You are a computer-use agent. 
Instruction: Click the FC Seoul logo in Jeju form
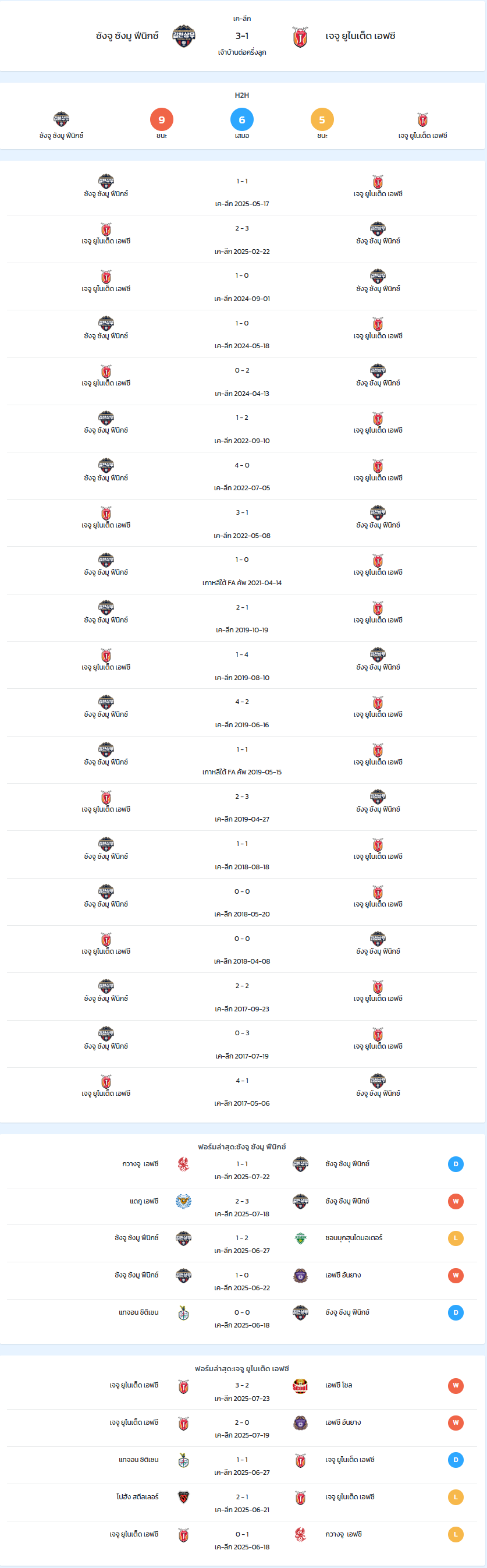300,1386
